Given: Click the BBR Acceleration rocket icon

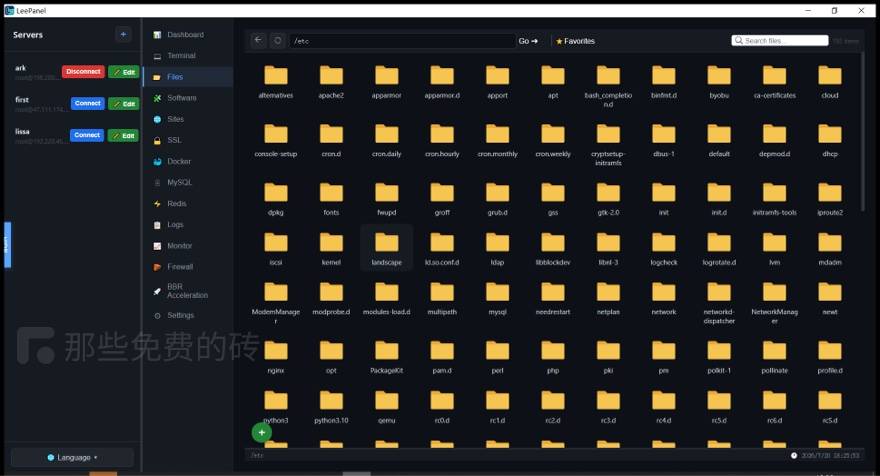Looking at the screenshot, I should click(x=157, y=291).
